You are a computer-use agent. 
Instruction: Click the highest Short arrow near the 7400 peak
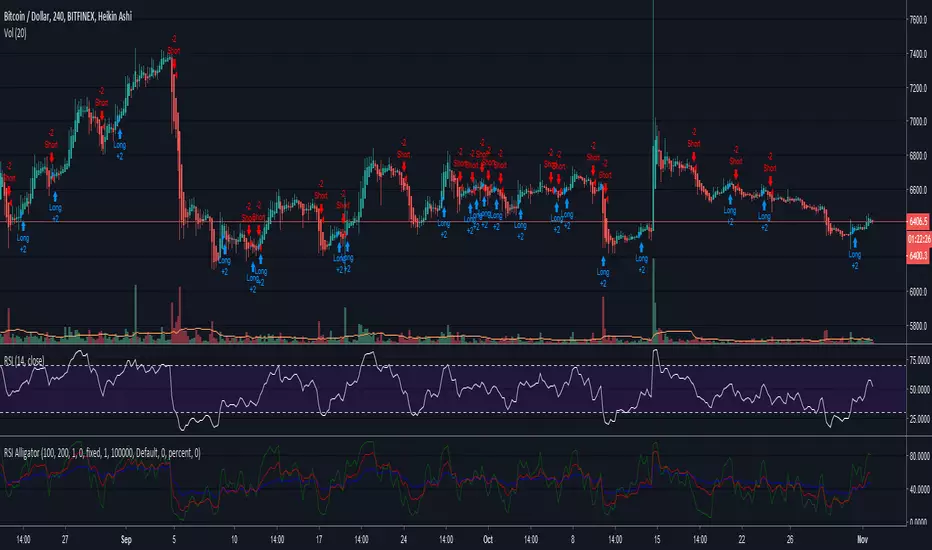(x=174, y=63)
